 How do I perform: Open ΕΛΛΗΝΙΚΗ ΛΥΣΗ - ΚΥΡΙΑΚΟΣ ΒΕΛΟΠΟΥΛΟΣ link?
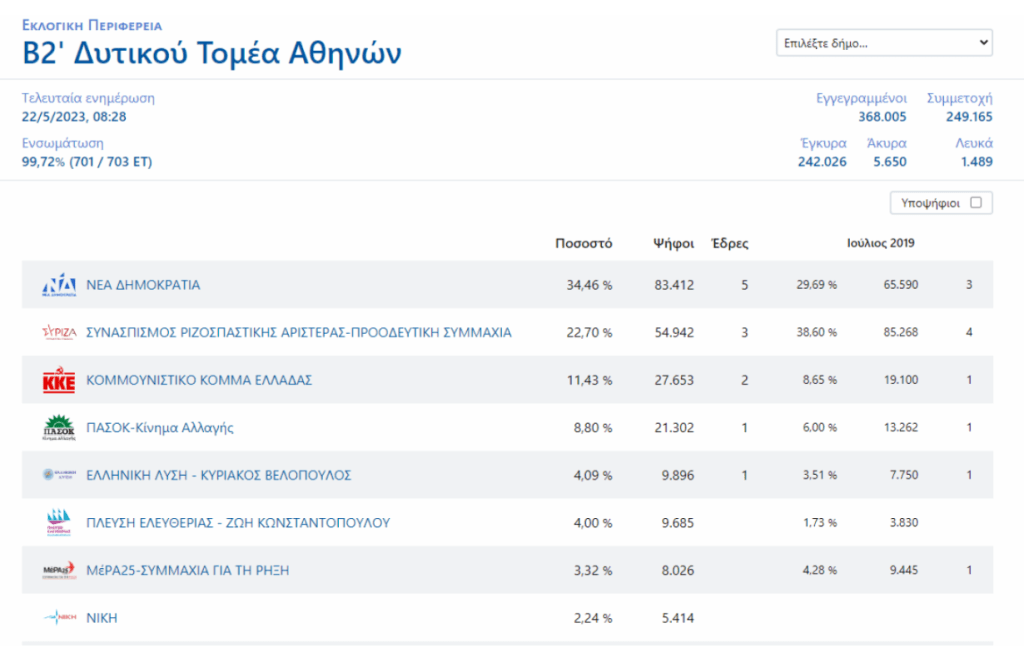click(219, 475)
